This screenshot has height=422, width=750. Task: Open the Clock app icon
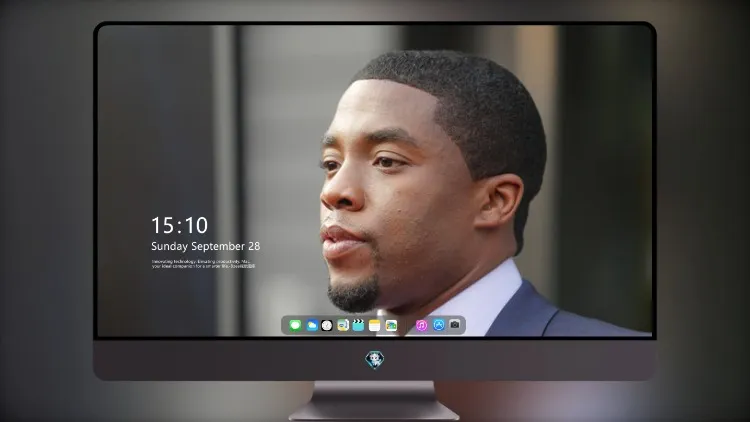click(327, 325)
